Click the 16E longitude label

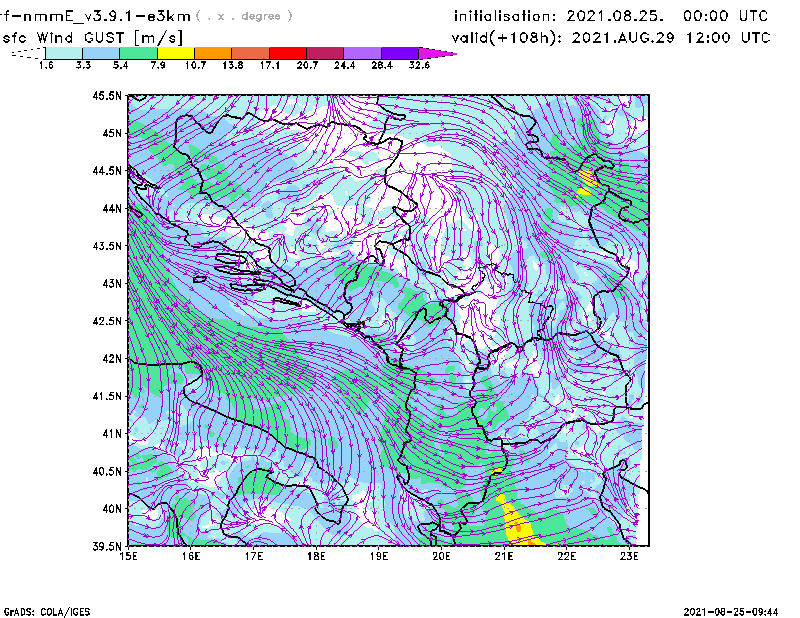pyautogui.click(x=191, y=556)
